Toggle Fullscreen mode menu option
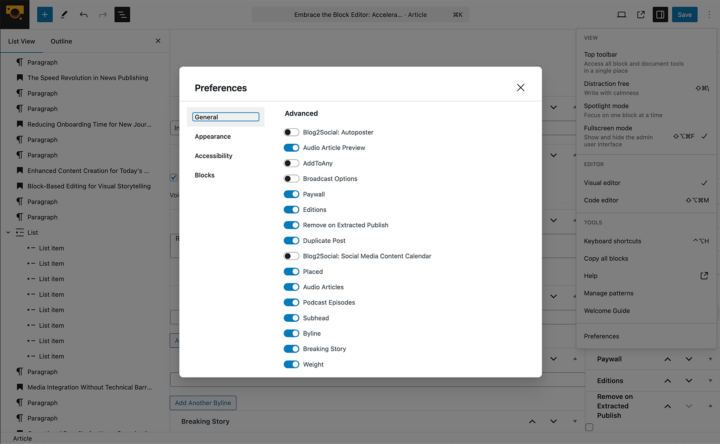 (x=646, y=135)
